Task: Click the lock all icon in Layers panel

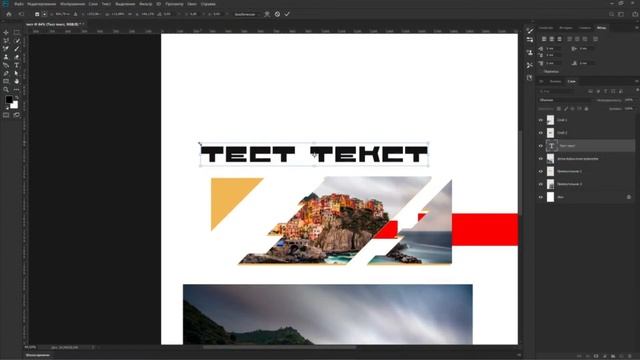Action: coord(587,109)
